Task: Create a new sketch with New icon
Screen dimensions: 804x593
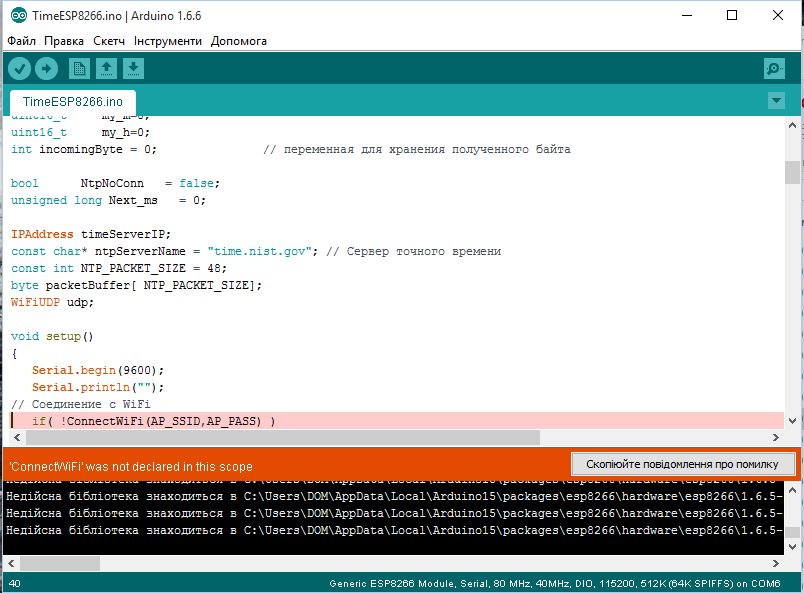Action: point(79,68)
